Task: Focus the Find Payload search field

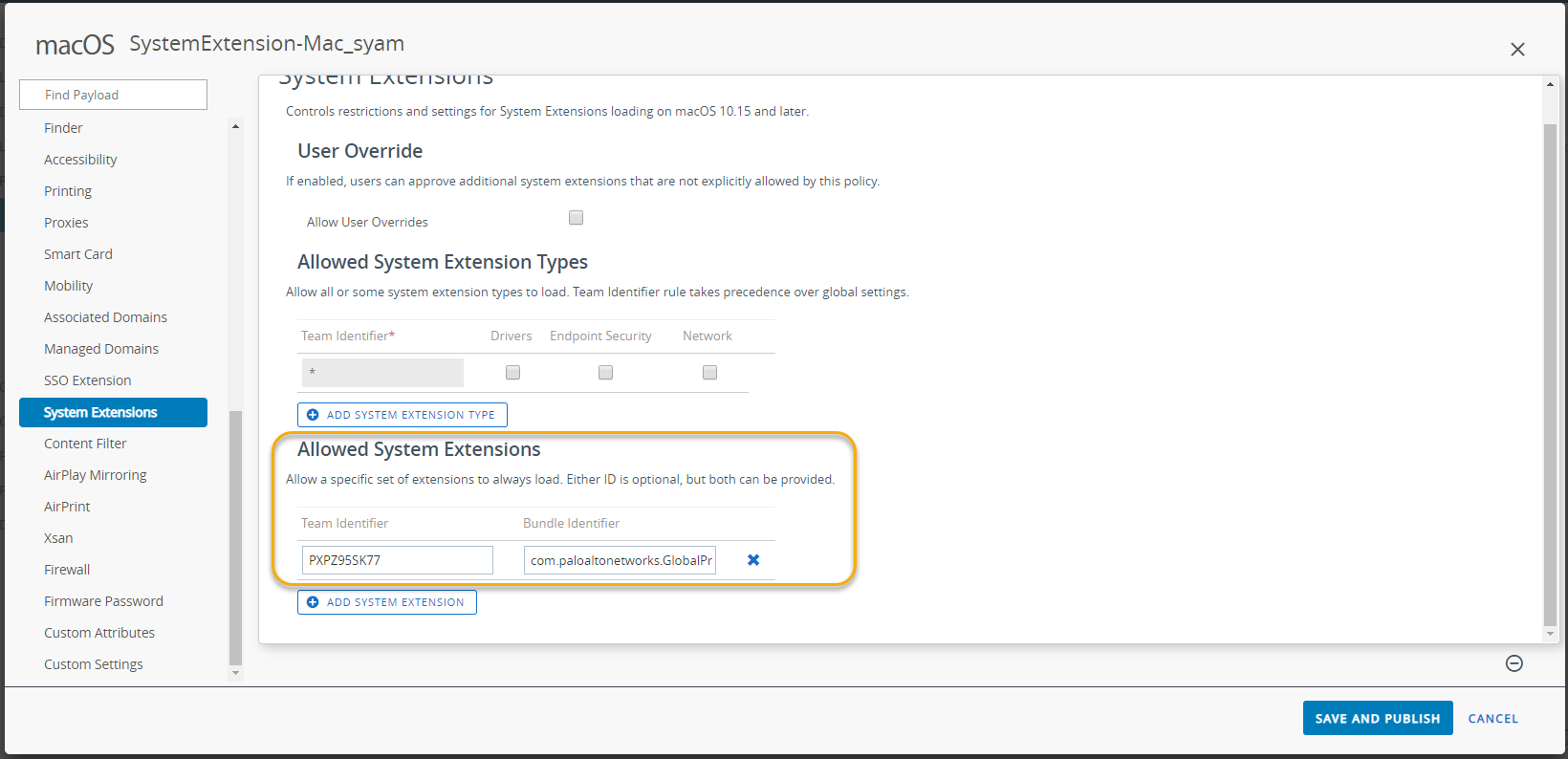Action: tap(113, 95)
